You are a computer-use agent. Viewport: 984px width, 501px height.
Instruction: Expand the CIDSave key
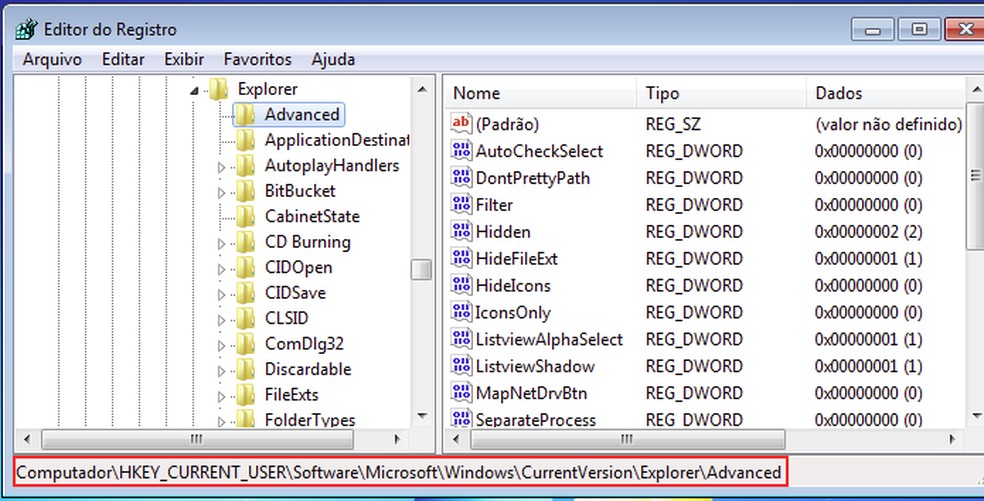pos(221,294)
